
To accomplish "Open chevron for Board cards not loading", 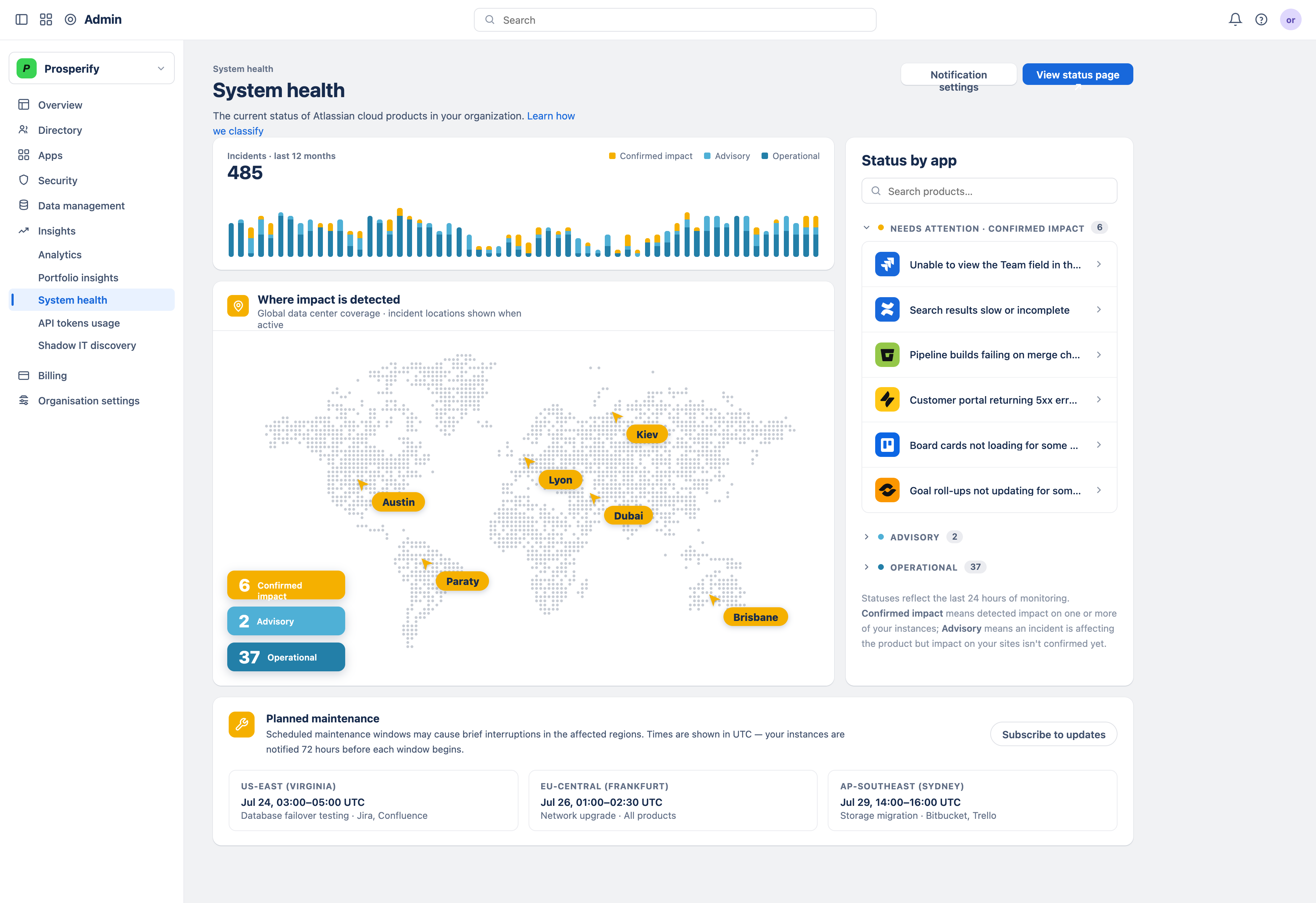I will (1098, 445).
